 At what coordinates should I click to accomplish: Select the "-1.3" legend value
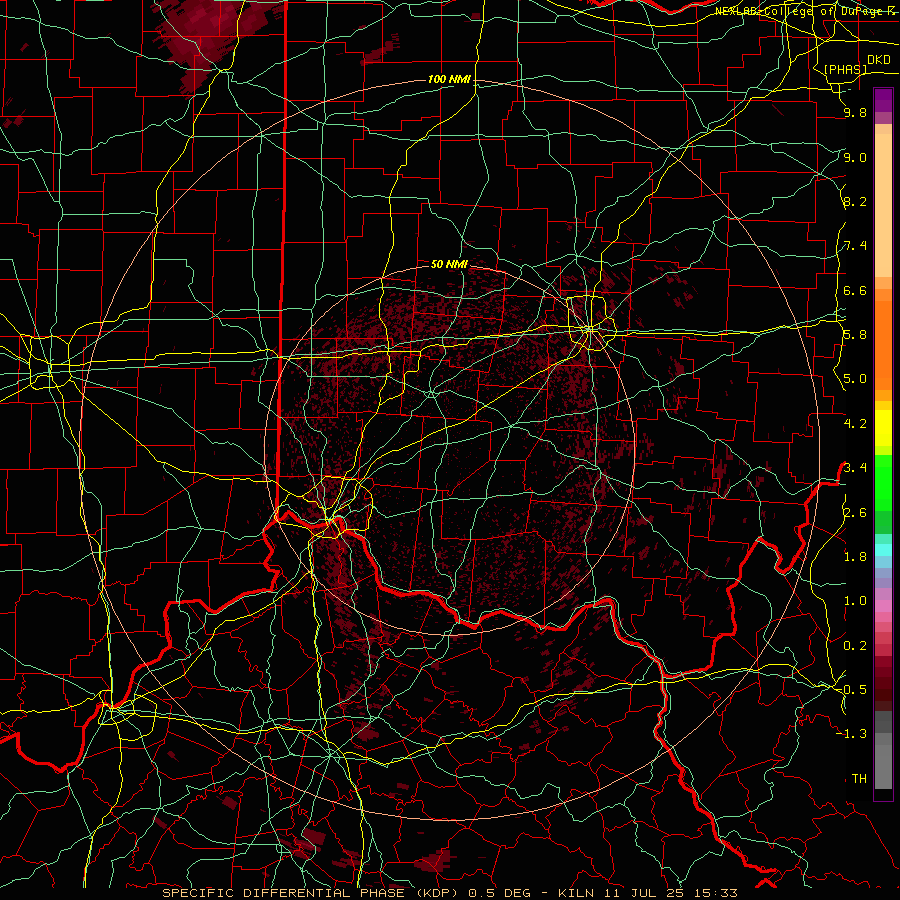852,734
